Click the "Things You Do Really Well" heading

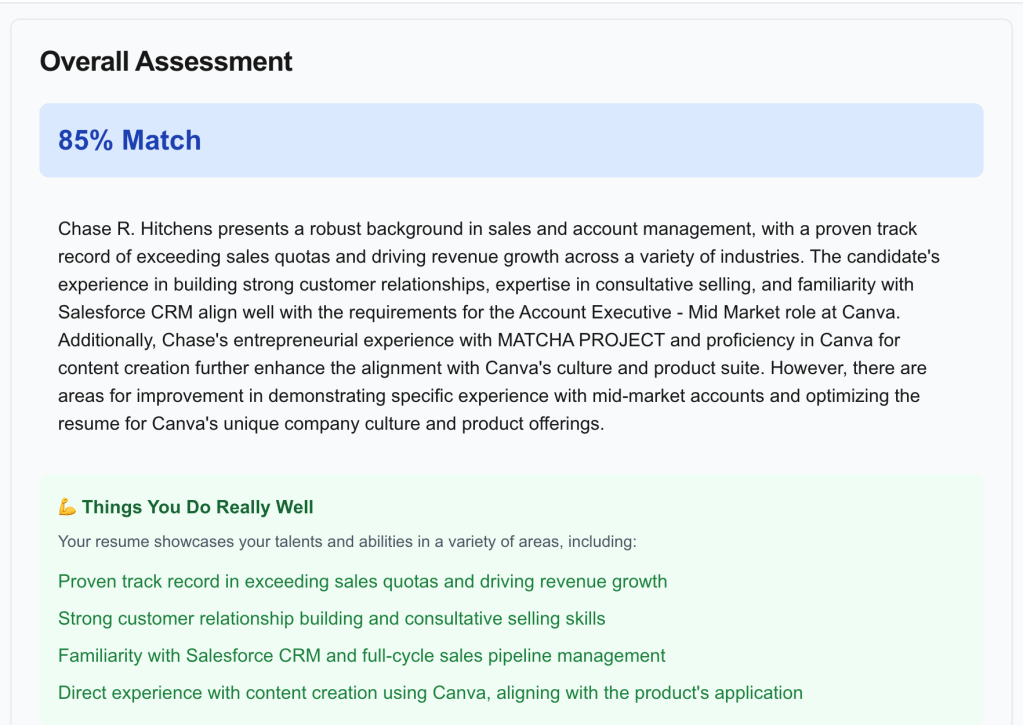pyautogui.click(x=198, y=507)
